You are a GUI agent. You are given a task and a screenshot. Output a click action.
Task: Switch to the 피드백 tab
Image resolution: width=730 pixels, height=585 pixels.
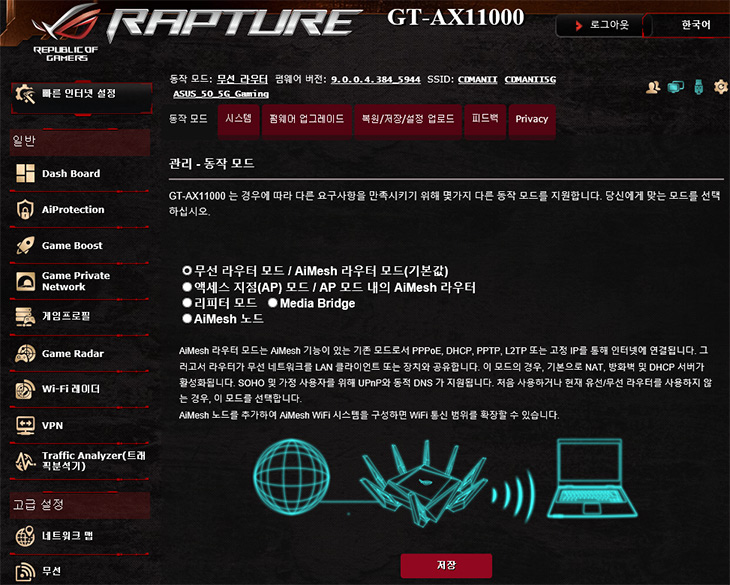coord(485,120)
